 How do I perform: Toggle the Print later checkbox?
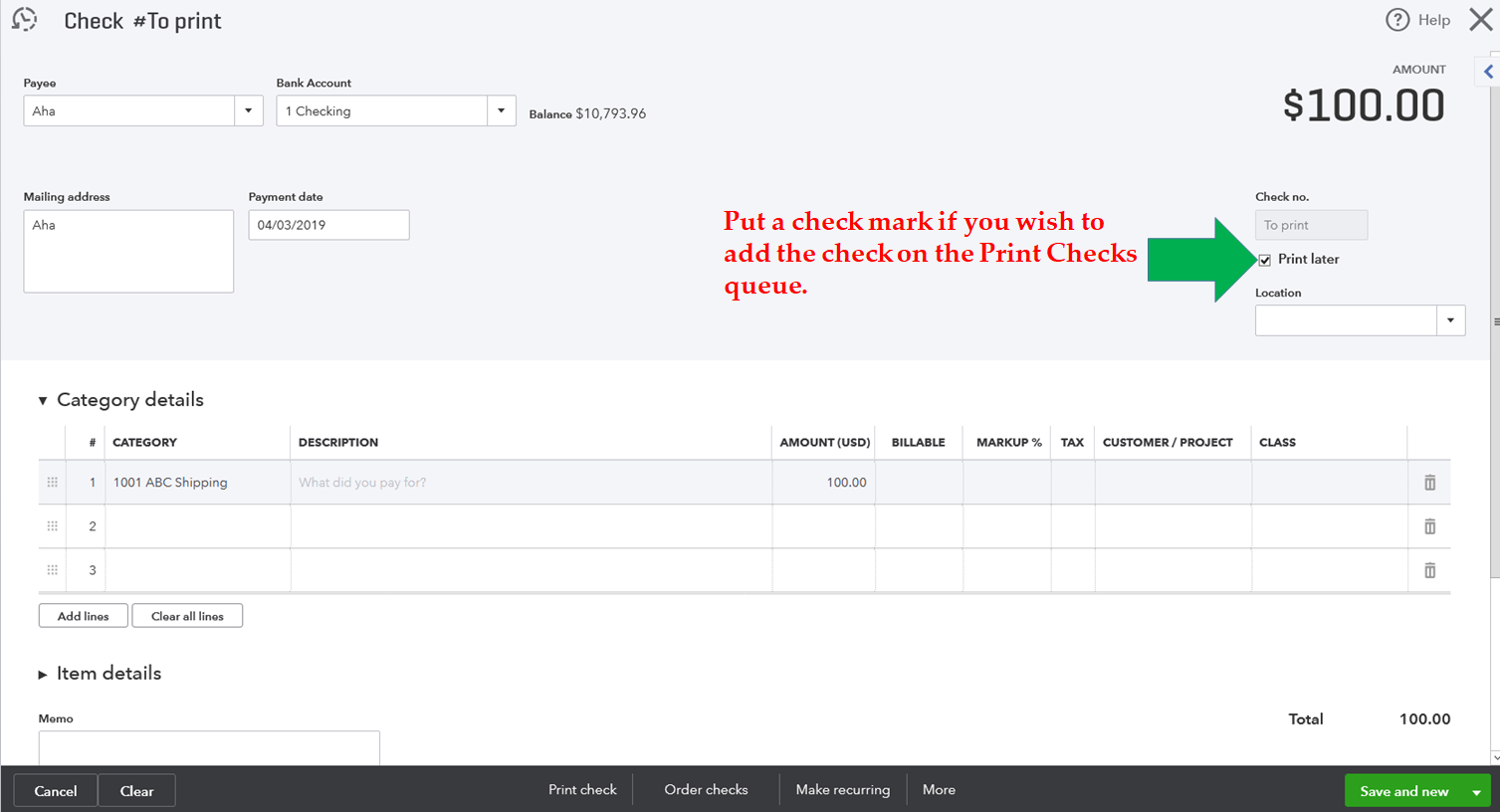coord(1265,260)
